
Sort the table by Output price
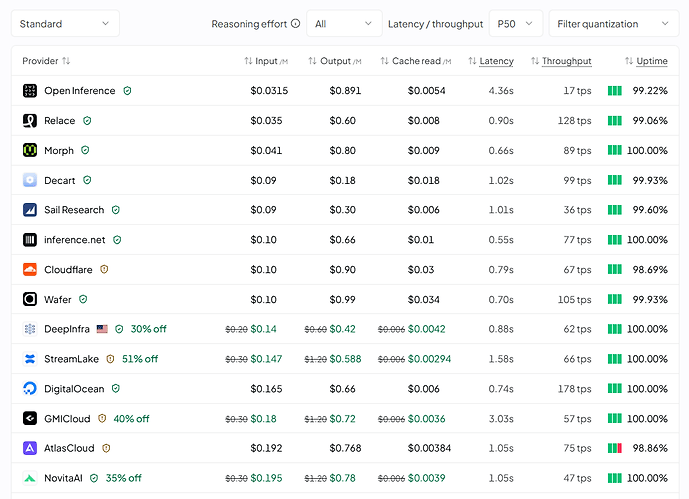[x=335, y=61]
